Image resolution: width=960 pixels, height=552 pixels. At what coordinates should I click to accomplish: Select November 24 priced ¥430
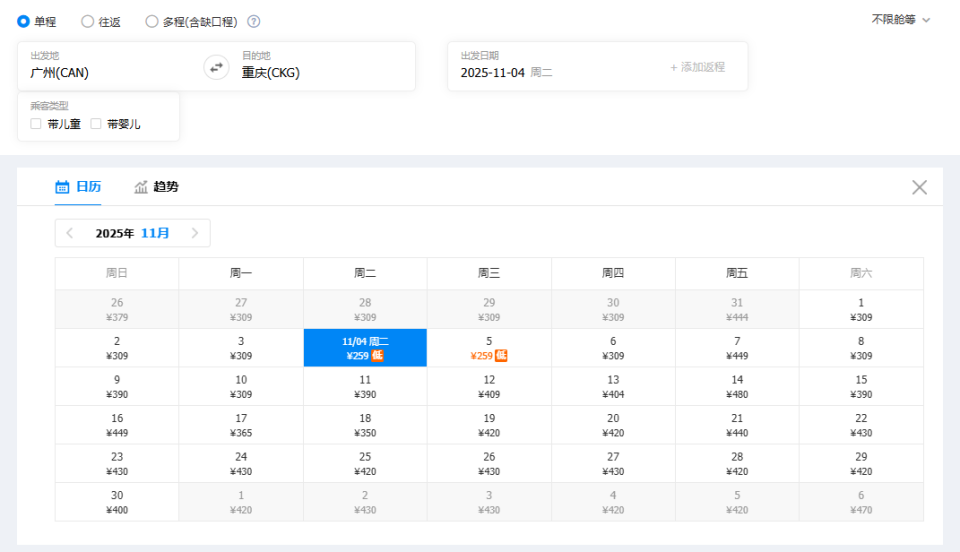(x=241, y=463)
